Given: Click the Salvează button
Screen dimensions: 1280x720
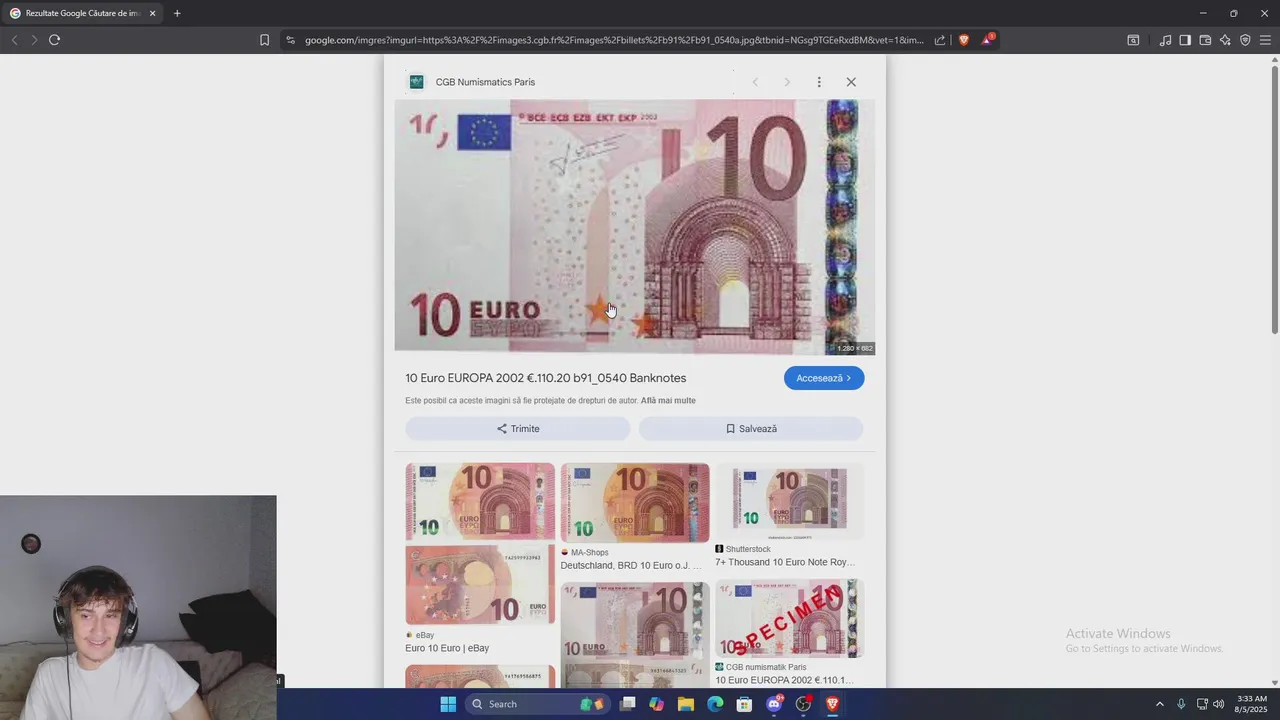Looking at the screenshot, I should (751, 428).
